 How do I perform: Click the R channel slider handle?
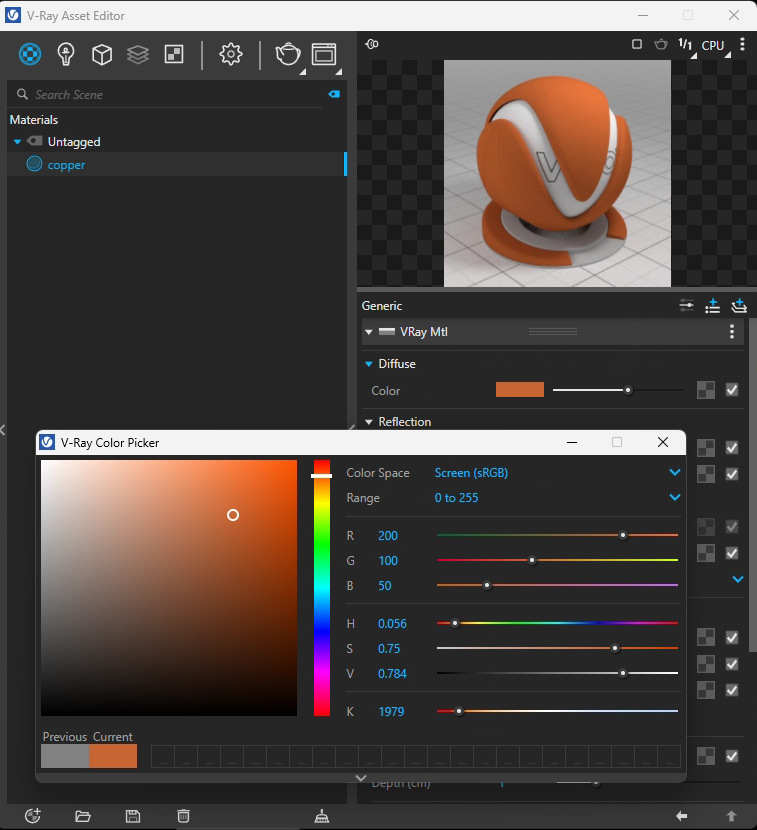[x=623, y=535]
